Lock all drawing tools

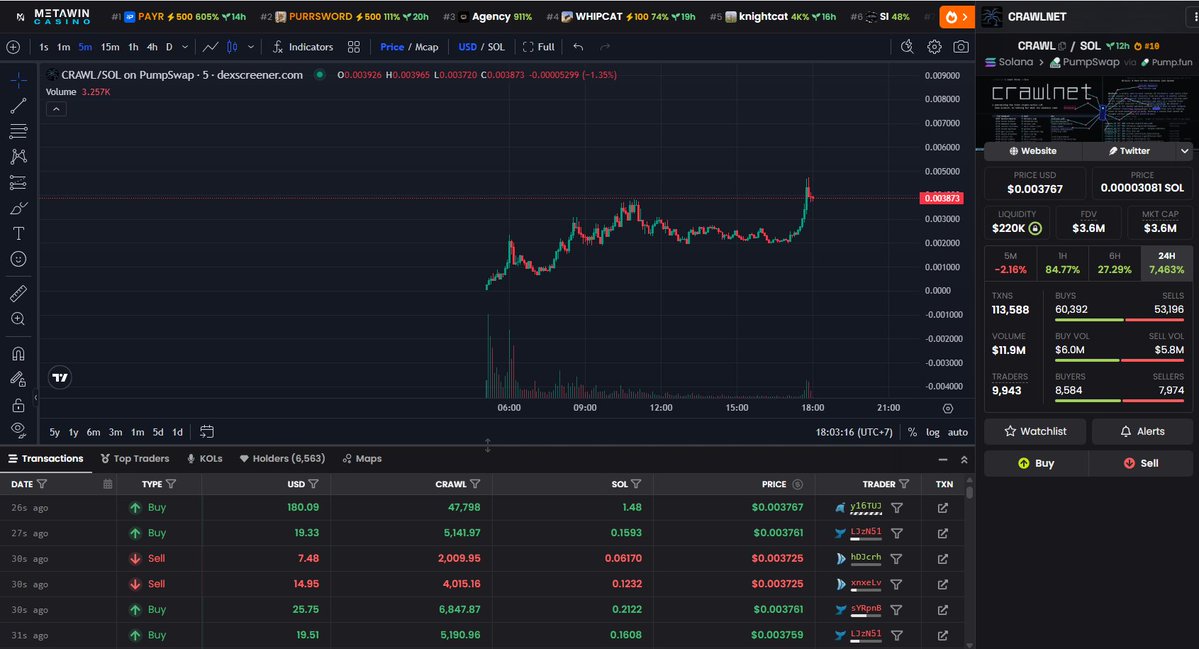18,404
